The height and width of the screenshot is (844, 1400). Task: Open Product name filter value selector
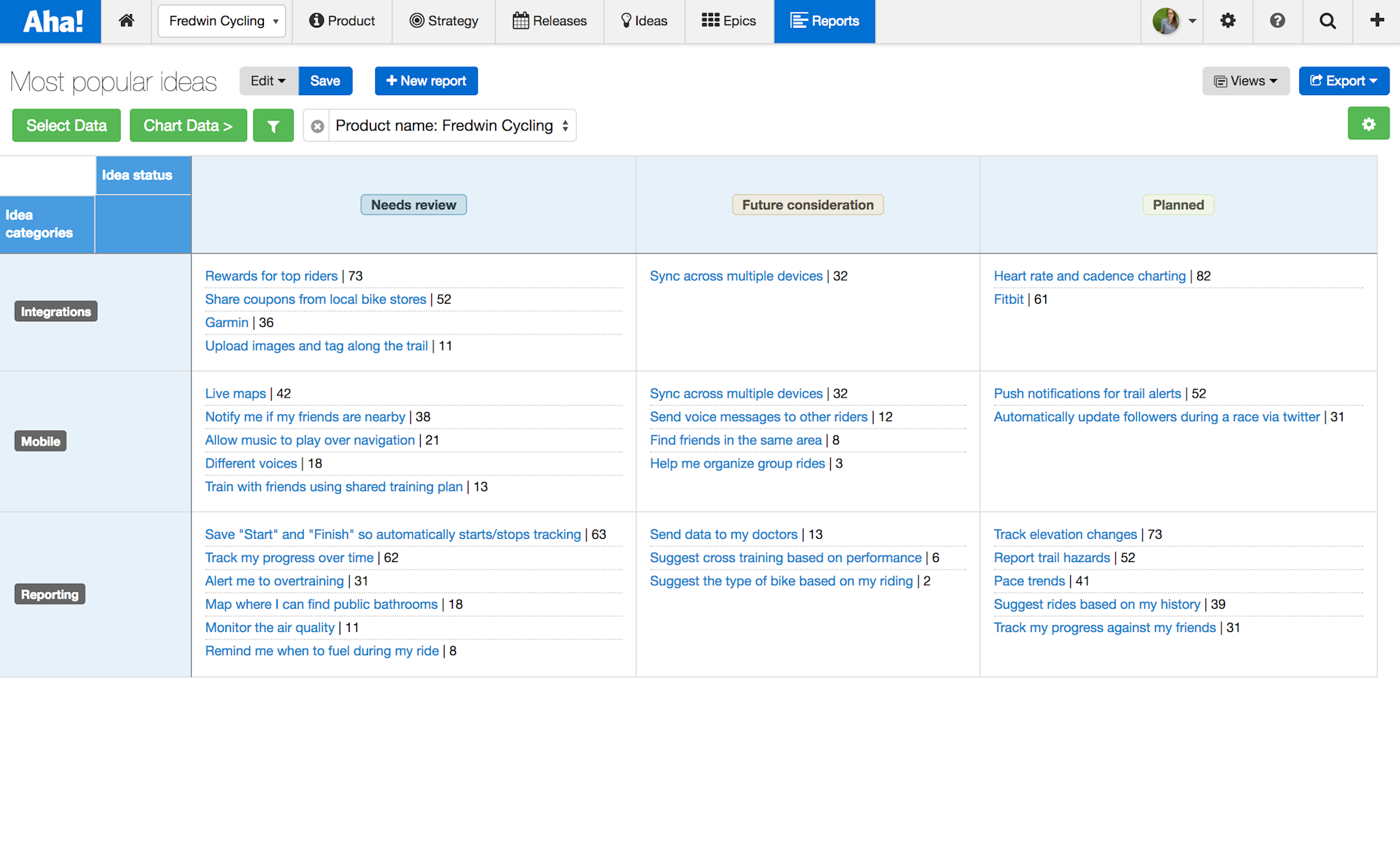click(451, 126)
